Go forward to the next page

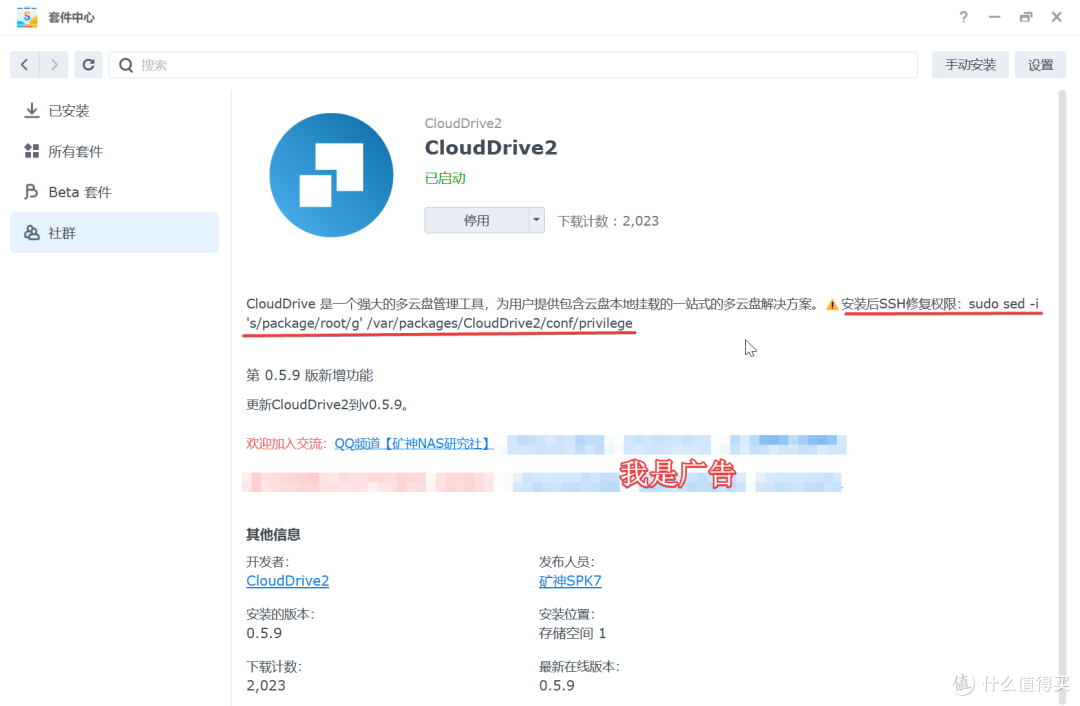[x=54, y=65]
